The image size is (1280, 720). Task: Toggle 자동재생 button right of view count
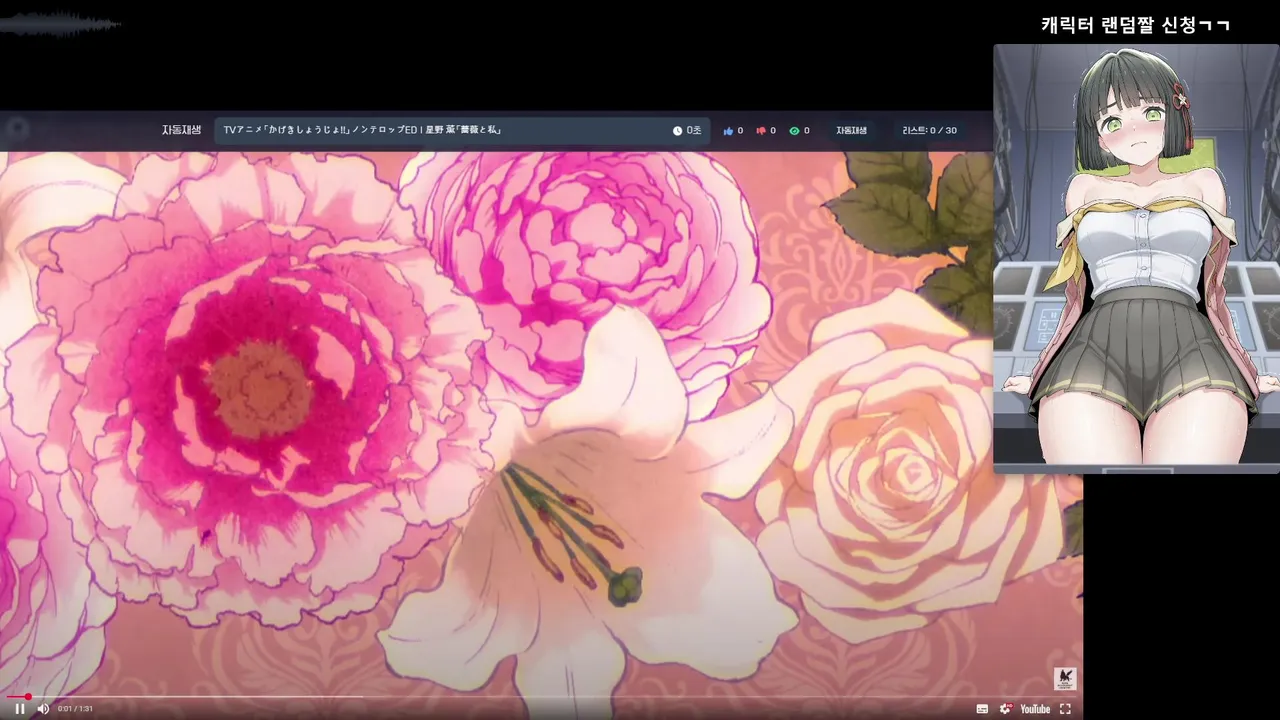[x=851, y=131]
